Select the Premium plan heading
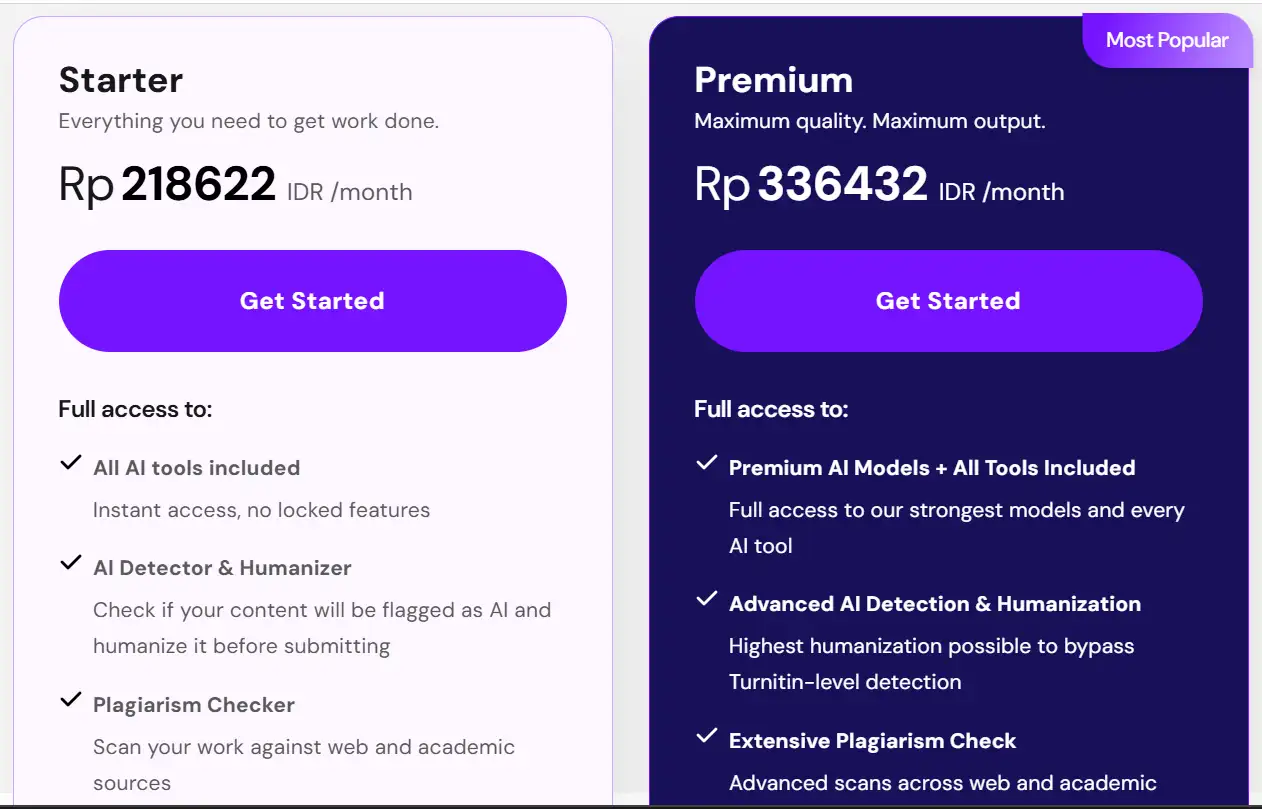This screenshot has height=809, width=1262. (x=773, y=80)
